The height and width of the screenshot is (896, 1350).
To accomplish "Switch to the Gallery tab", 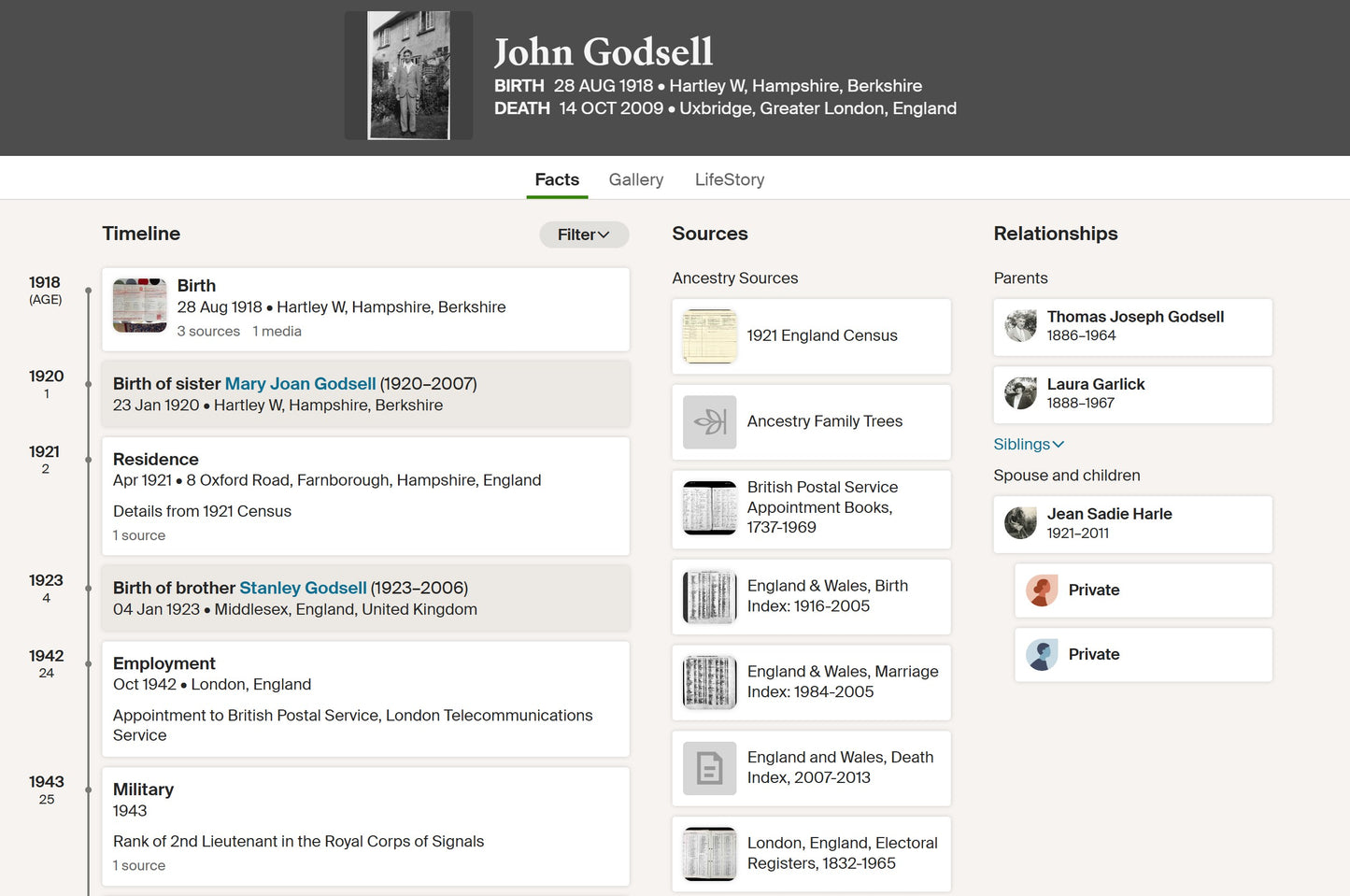I will click(x=636, y=179).
